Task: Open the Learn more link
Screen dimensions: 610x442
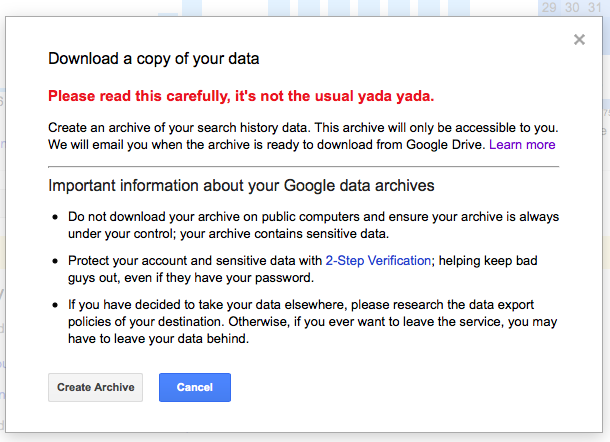Action: point(522,144)
